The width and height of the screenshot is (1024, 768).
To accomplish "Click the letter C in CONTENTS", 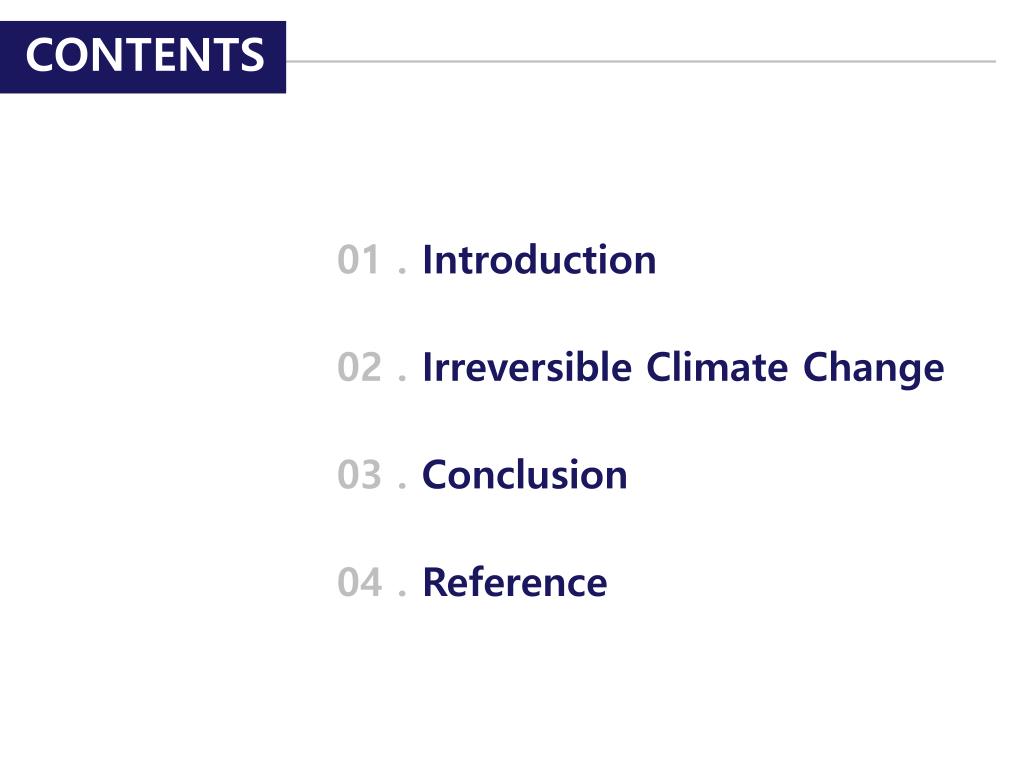I will click(39, 54).
